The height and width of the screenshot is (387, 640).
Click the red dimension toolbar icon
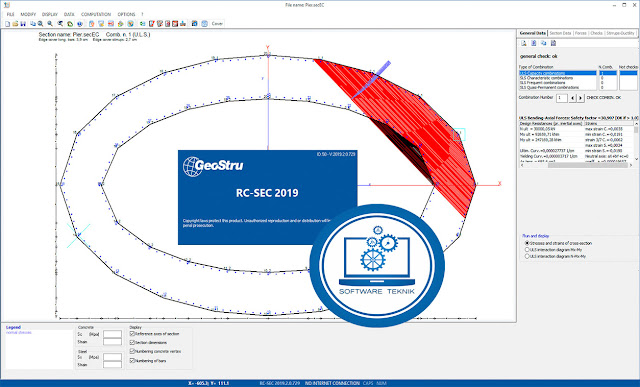pyautogui.click(x=111, y=24)
